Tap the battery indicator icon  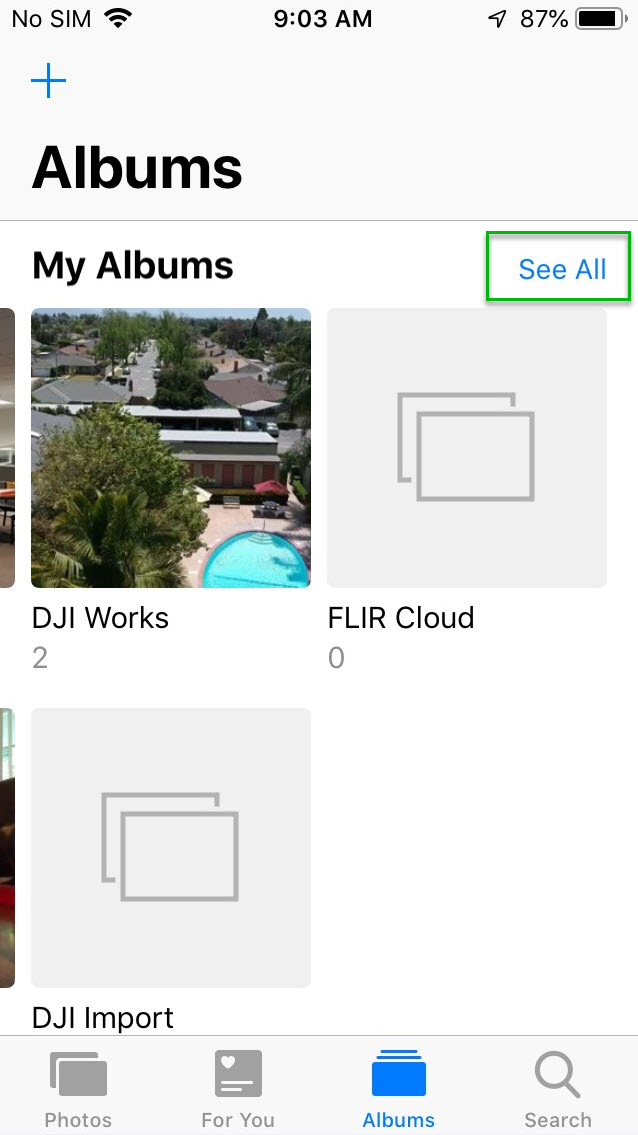point(602,18)
